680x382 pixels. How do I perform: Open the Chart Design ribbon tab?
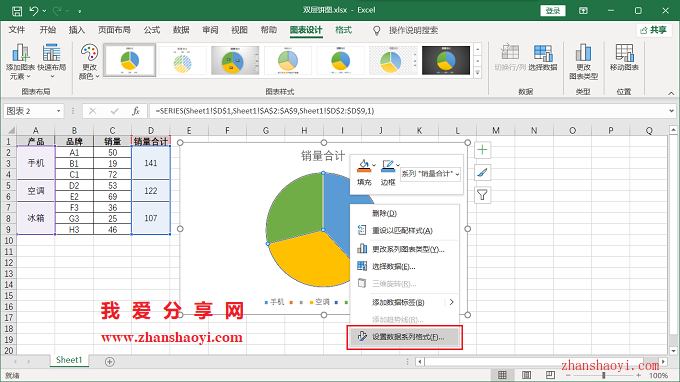coord(306,30)
